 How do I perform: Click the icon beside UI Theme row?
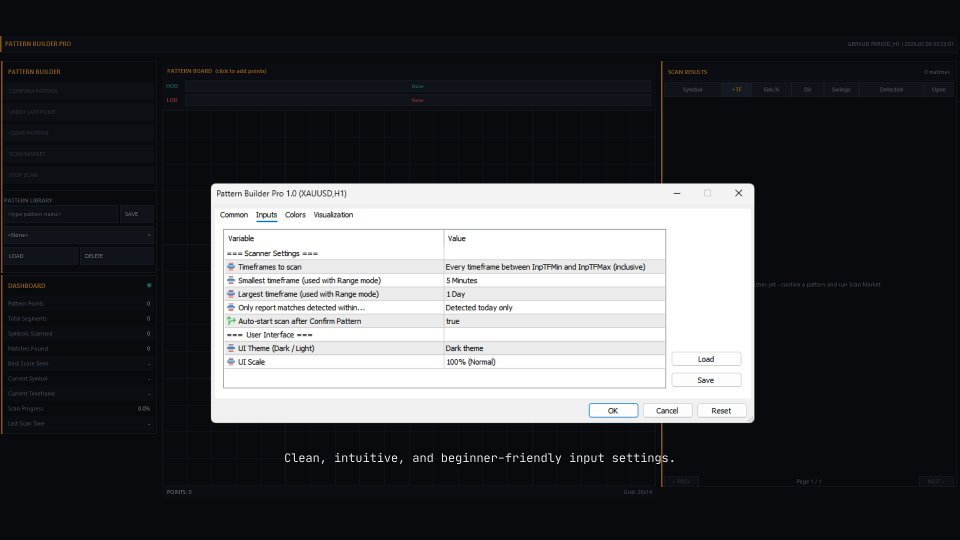pos(231,348)
